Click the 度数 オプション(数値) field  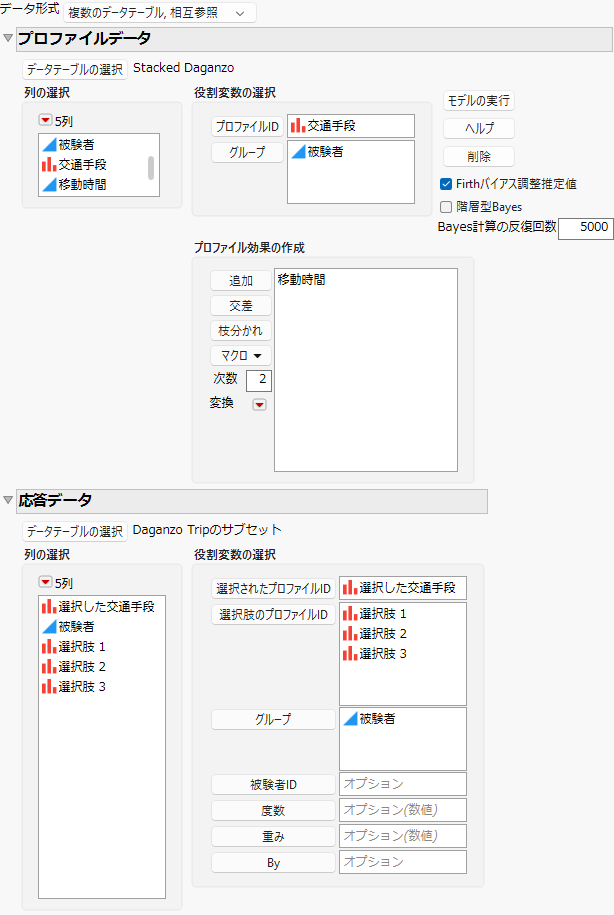click(x=403, y=810)
